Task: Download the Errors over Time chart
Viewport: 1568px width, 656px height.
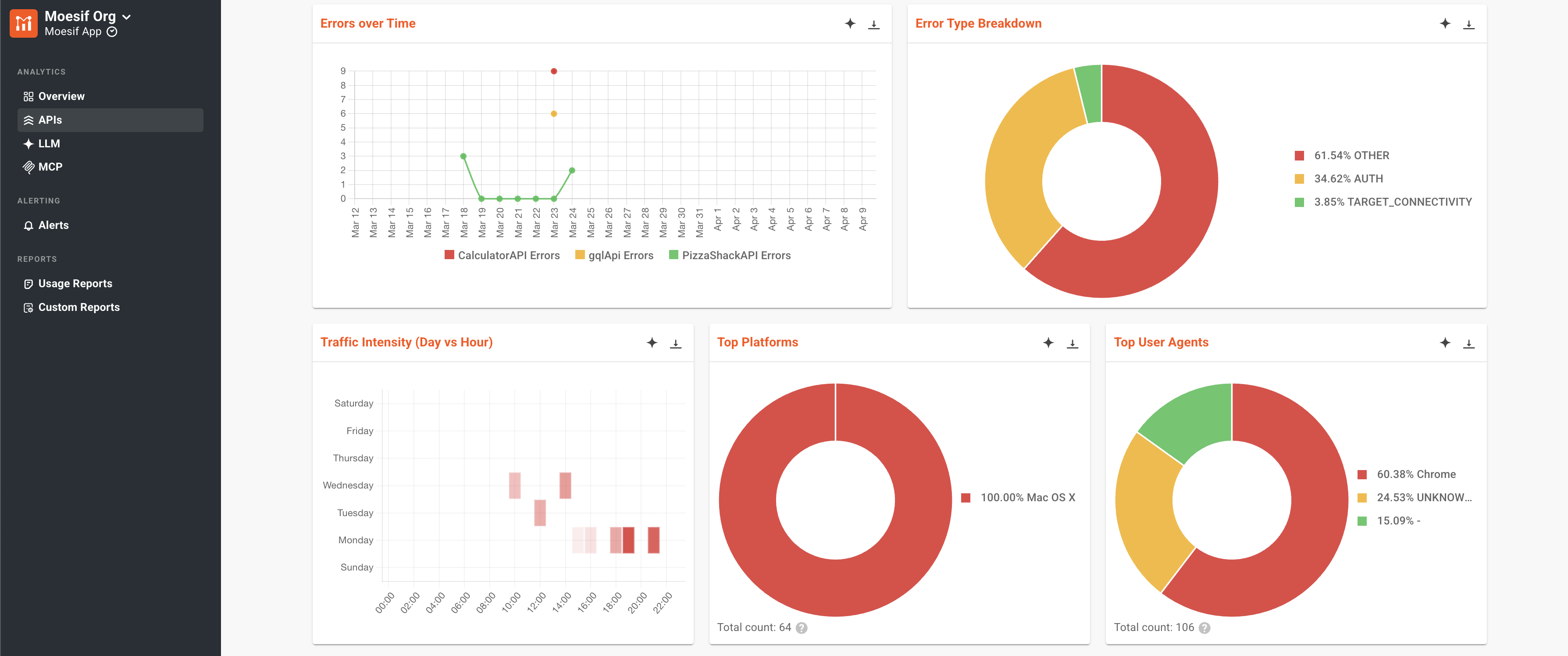Action: 873,25
